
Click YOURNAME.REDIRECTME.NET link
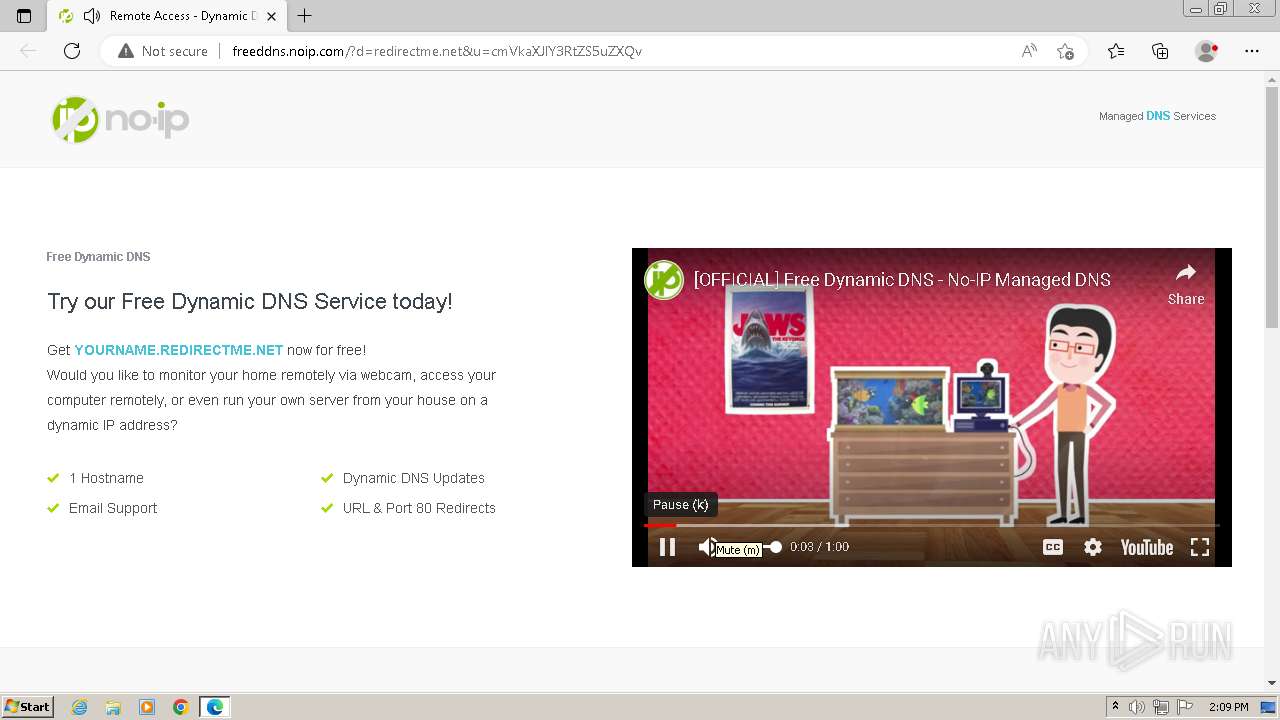coord(179,350)
